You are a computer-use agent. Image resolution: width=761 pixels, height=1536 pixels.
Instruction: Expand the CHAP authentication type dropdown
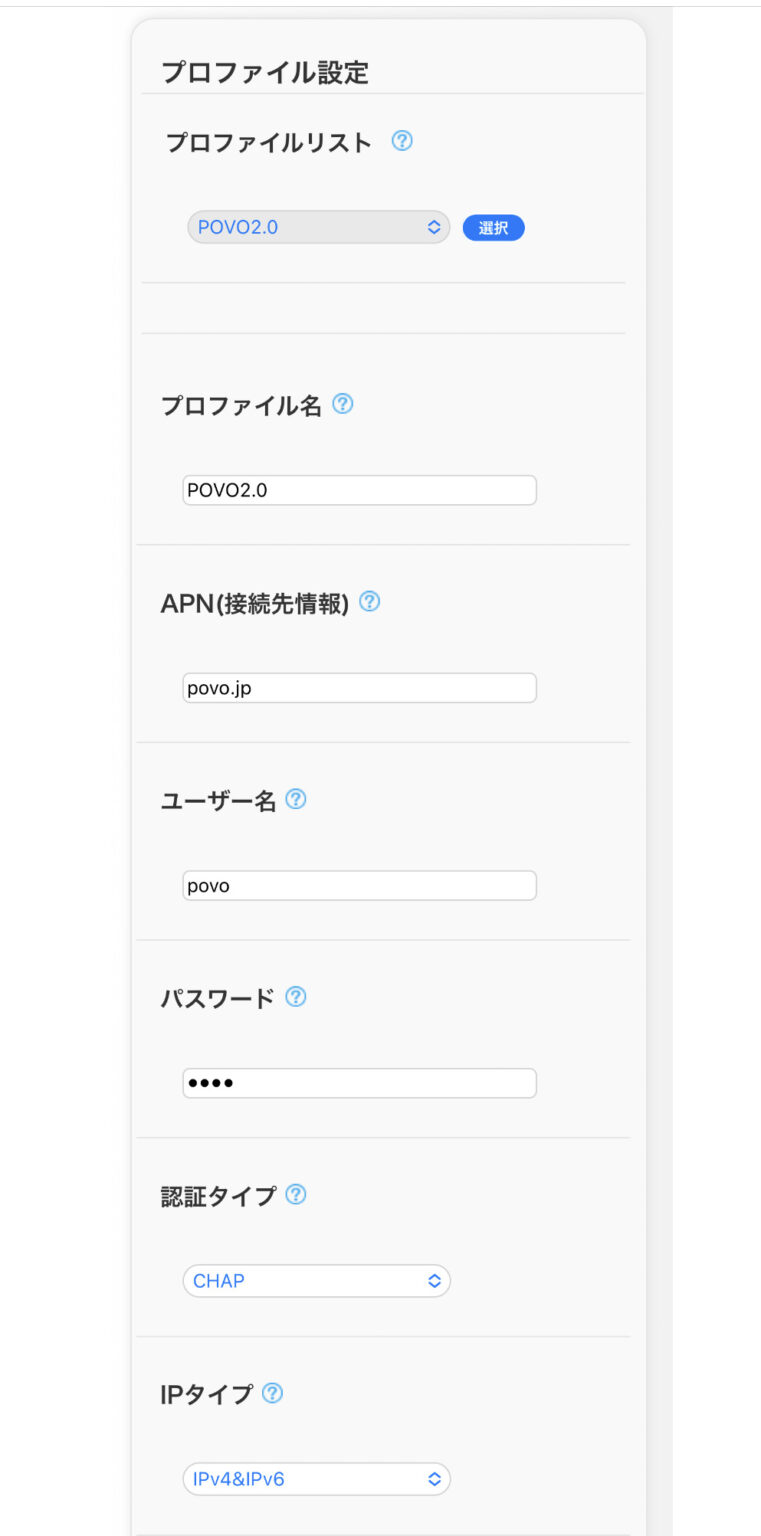pos(316,1281)
